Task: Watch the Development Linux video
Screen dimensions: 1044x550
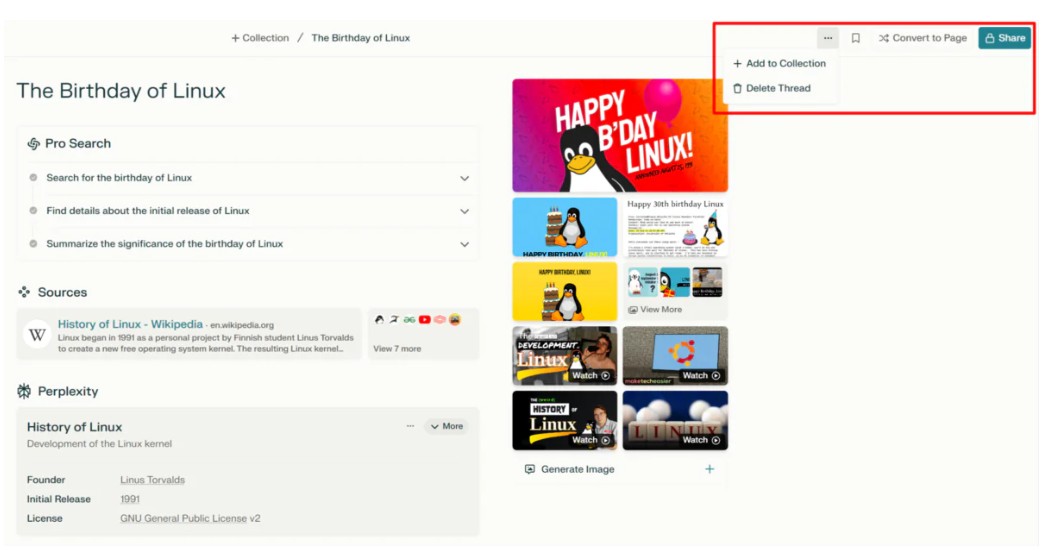Action: [565, 356]
